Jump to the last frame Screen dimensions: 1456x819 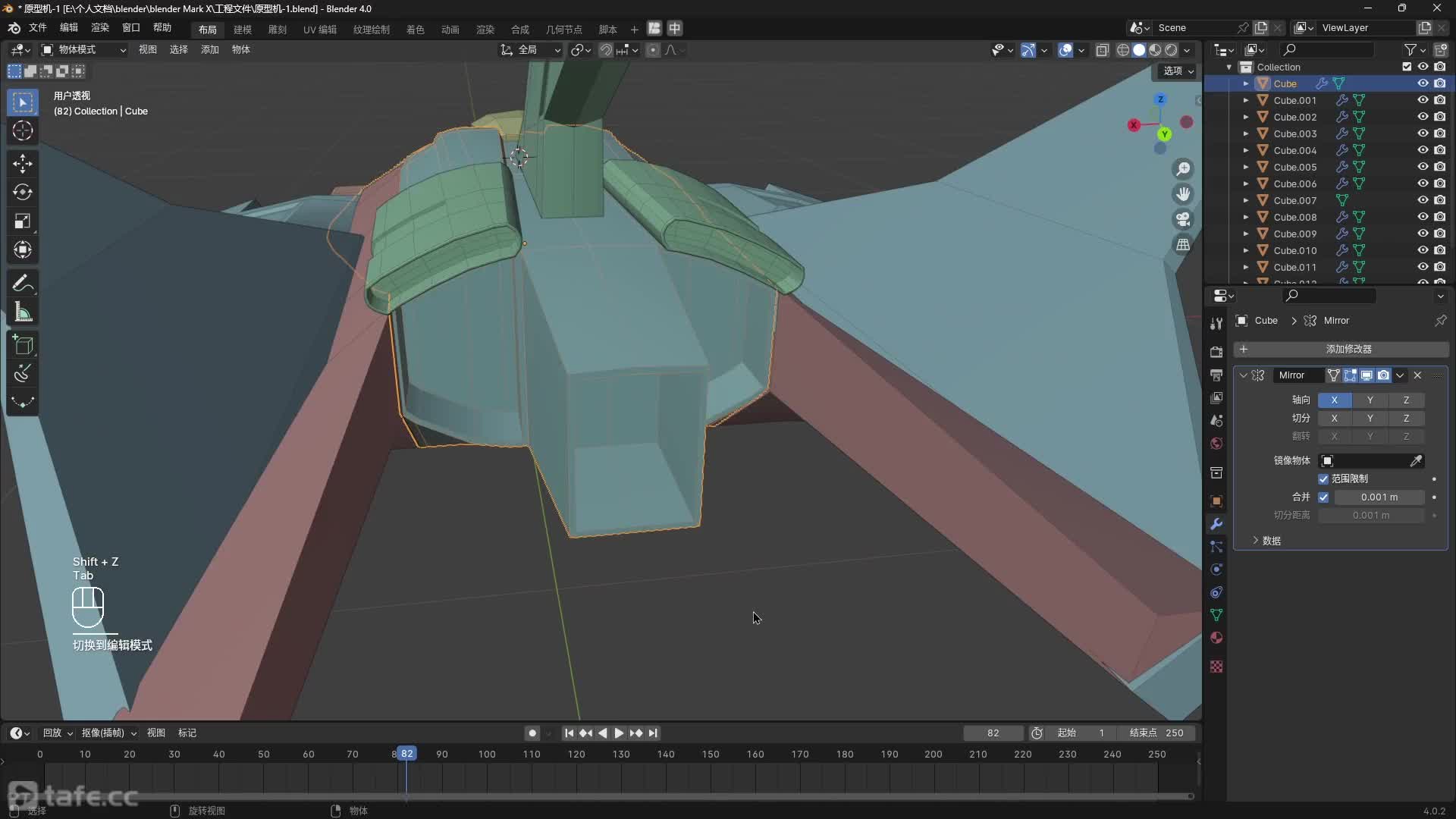tap(653, 733)
